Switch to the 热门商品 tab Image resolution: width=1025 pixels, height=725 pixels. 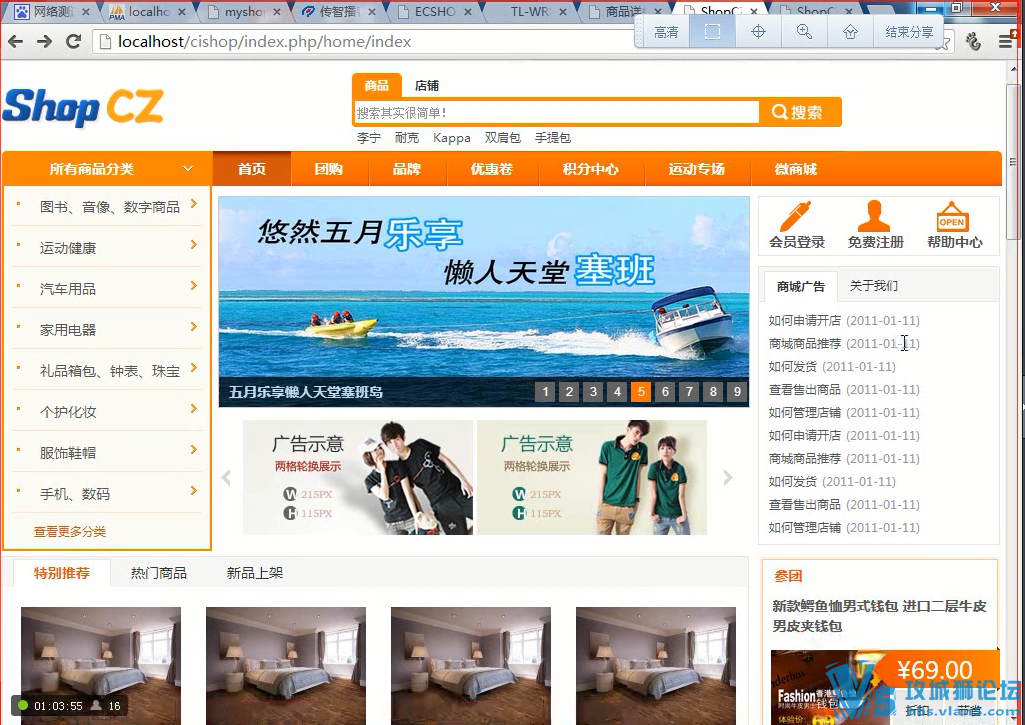click(x=159, y=573)
